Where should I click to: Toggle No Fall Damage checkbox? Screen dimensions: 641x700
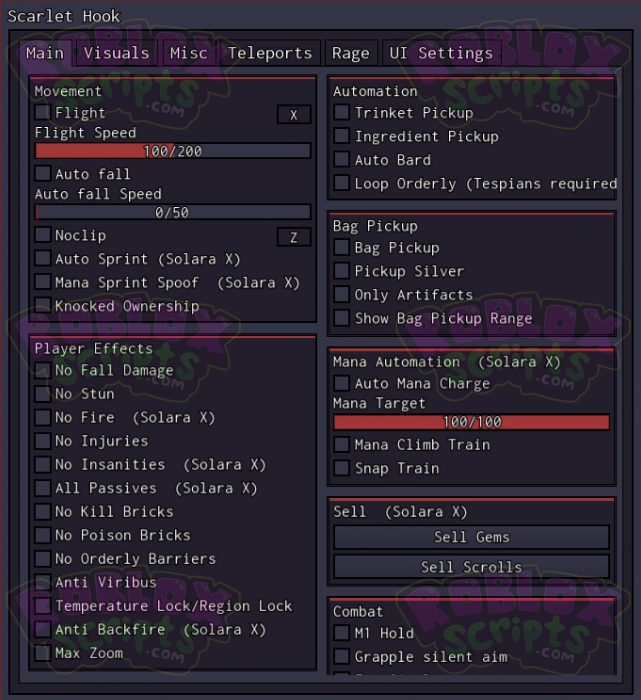43,370
